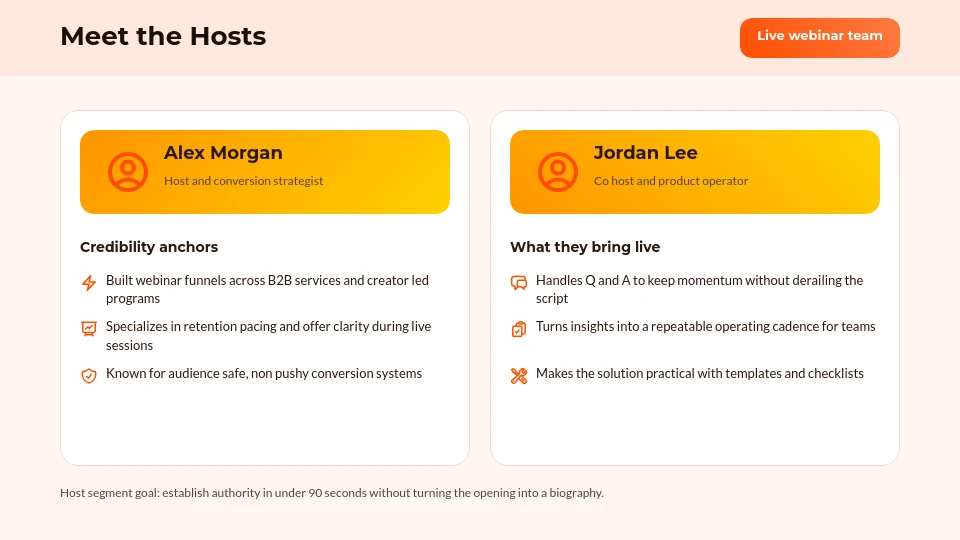
Task: Click the Built webinar funnels bullet text
Action: (x=267, y=289)
